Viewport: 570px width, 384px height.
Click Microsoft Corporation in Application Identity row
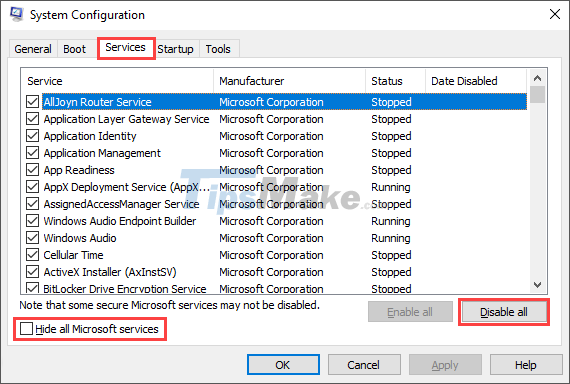[x=271, y=136]
